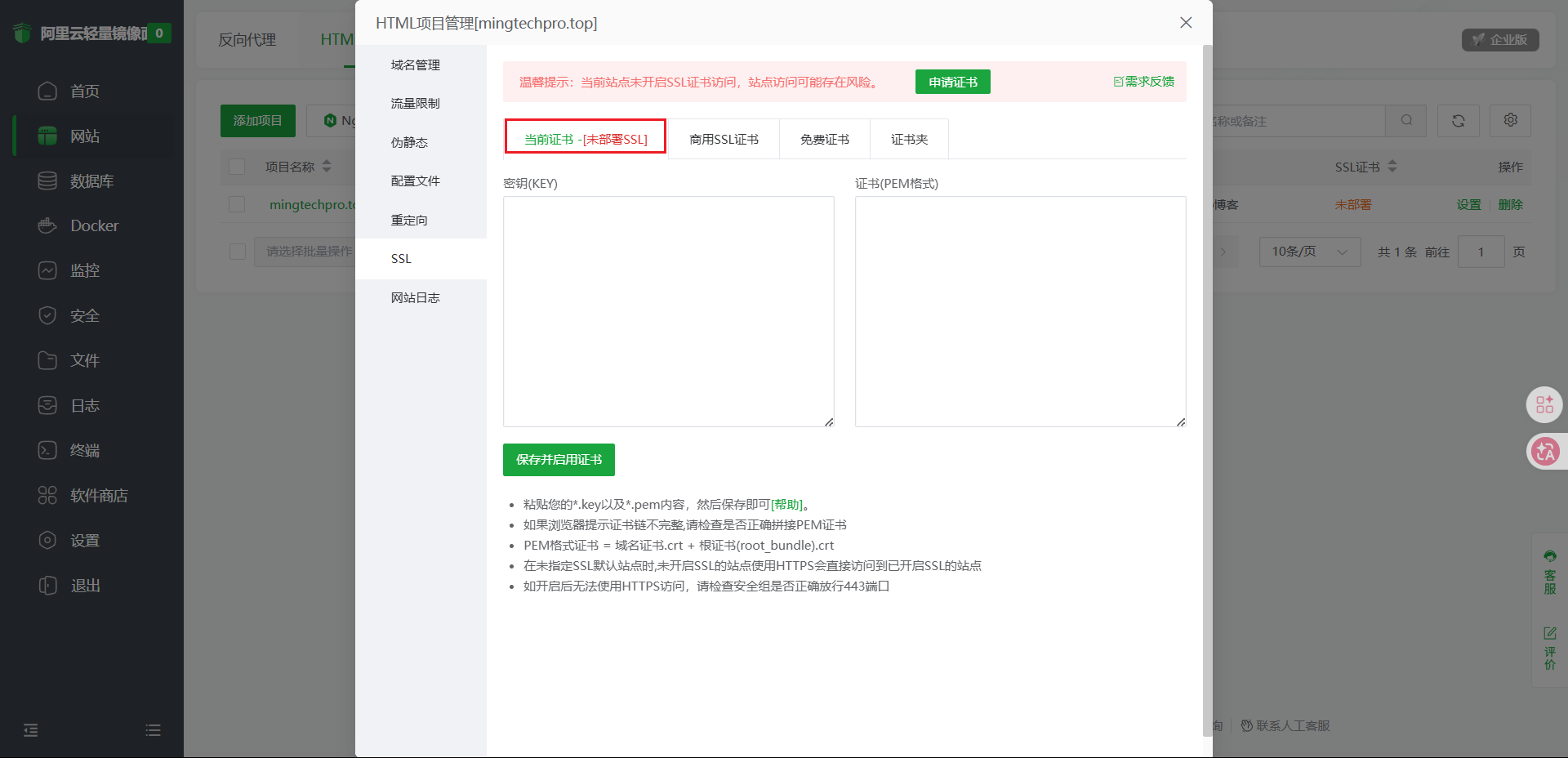
Task: Click the page number input field
Action: pyautogui.click(x=1481, y=252)
